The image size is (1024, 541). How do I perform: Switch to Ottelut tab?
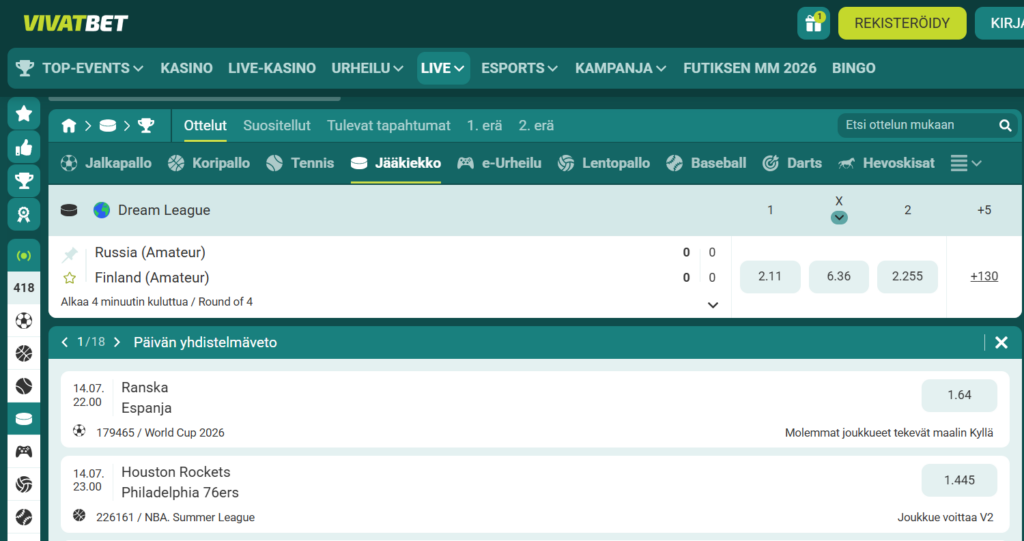pos(205,125)
